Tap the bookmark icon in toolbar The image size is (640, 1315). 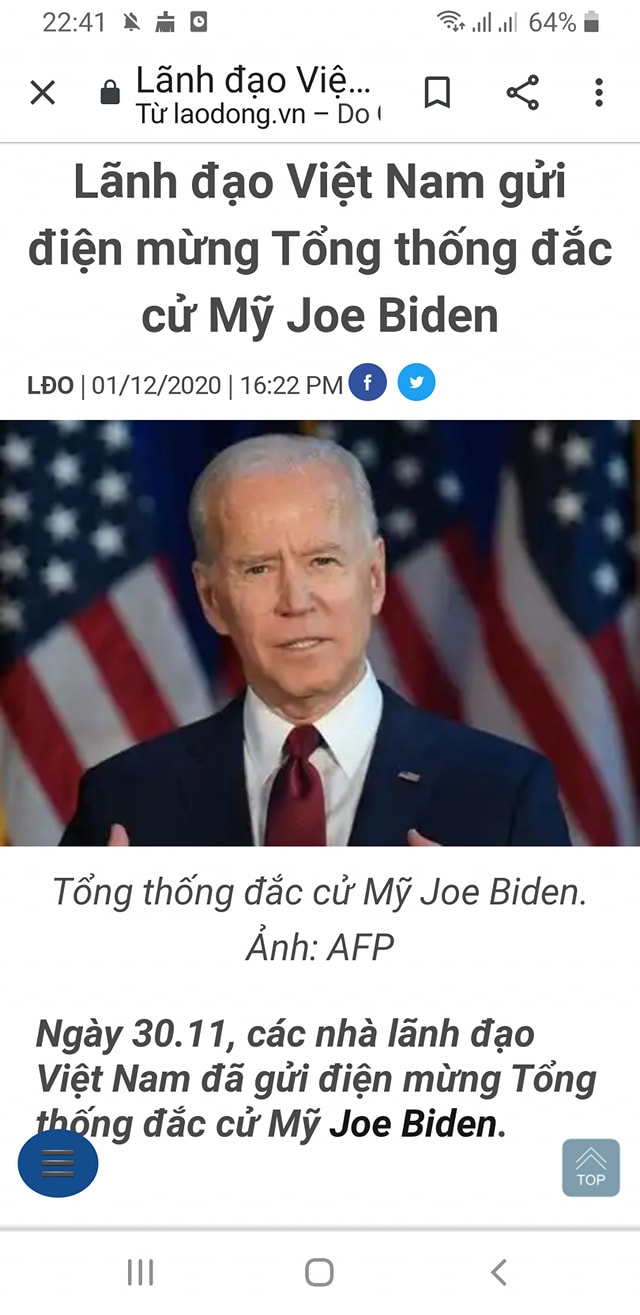(x=437, y=93)
